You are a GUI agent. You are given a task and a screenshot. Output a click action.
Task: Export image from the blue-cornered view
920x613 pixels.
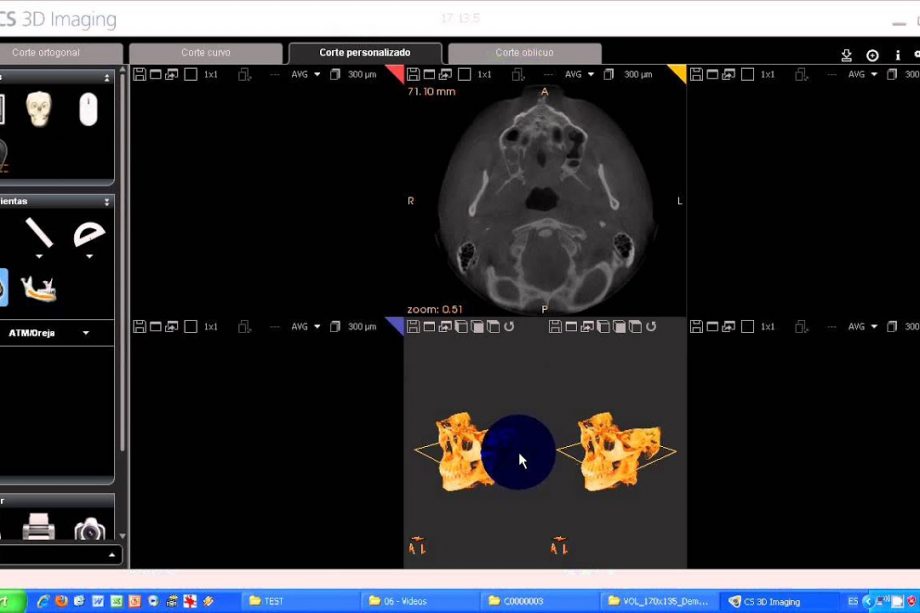tap(171, 327)
